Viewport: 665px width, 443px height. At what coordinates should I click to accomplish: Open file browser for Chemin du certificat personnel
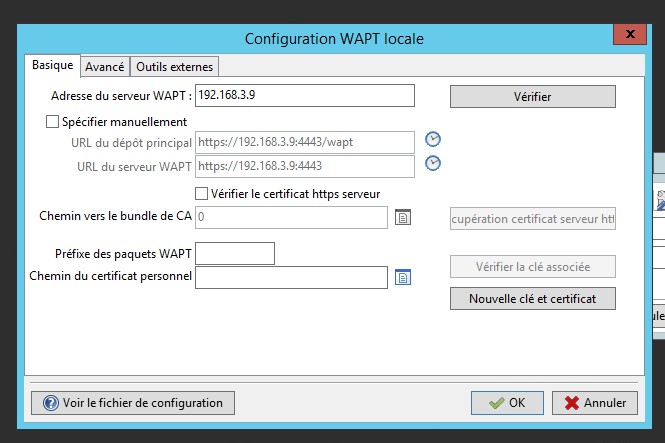tap(402, 277)
